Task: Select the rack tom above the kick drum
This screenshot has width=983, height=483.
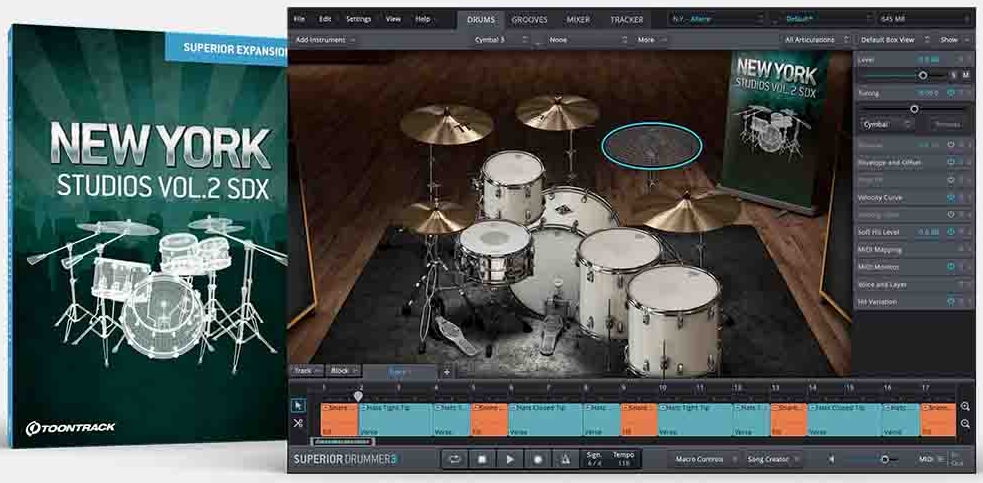Action: (512, 186)
